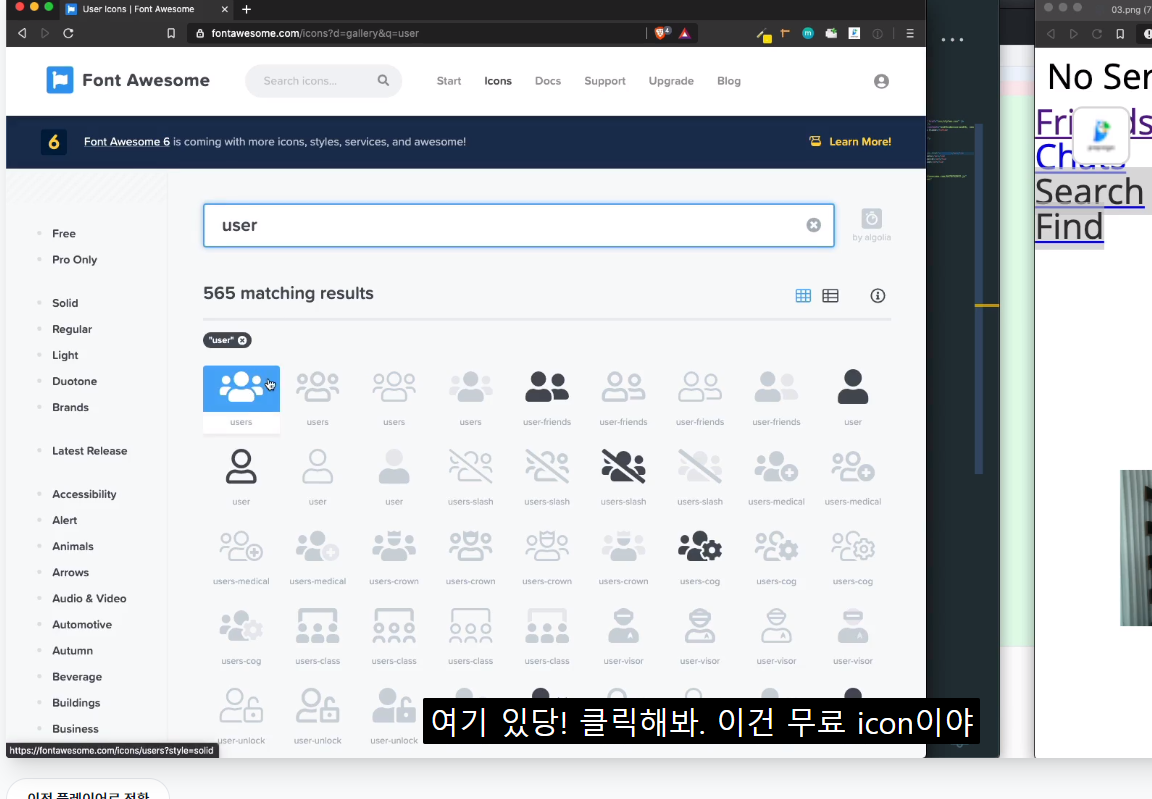Viewport: 1152px width, 799px height.
Task: Switch to table list view of results
Action: pos(830,296)
